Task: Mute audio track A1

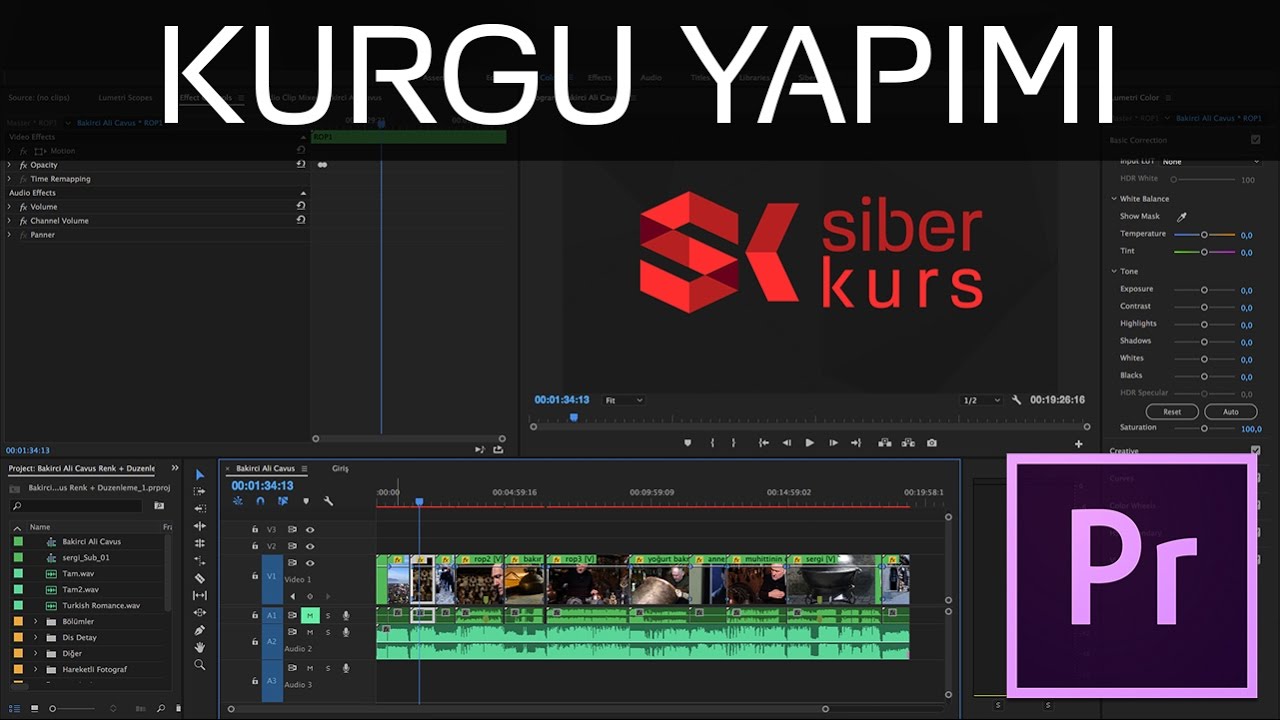Action: pyautogui.click(x=310, y=615)
